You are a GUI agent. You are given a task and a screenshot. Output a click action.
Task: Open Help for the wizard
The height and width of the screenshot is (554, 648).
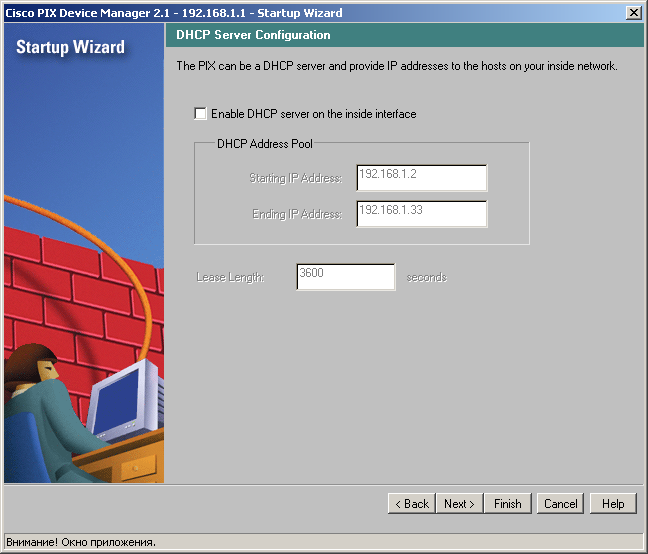point(613,504)
